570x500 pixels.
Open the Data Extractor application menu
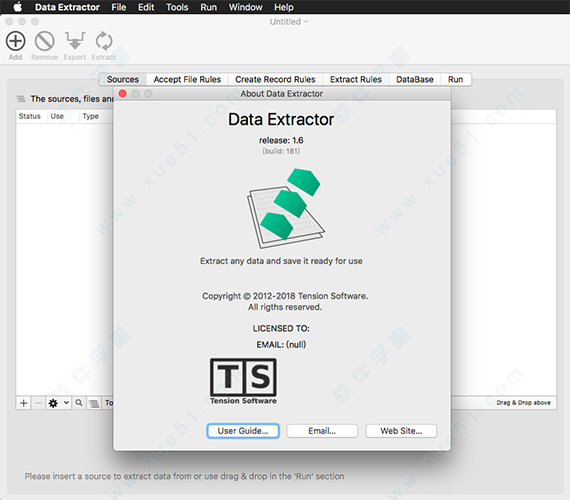pyautogui.click(x=67, y=7)
